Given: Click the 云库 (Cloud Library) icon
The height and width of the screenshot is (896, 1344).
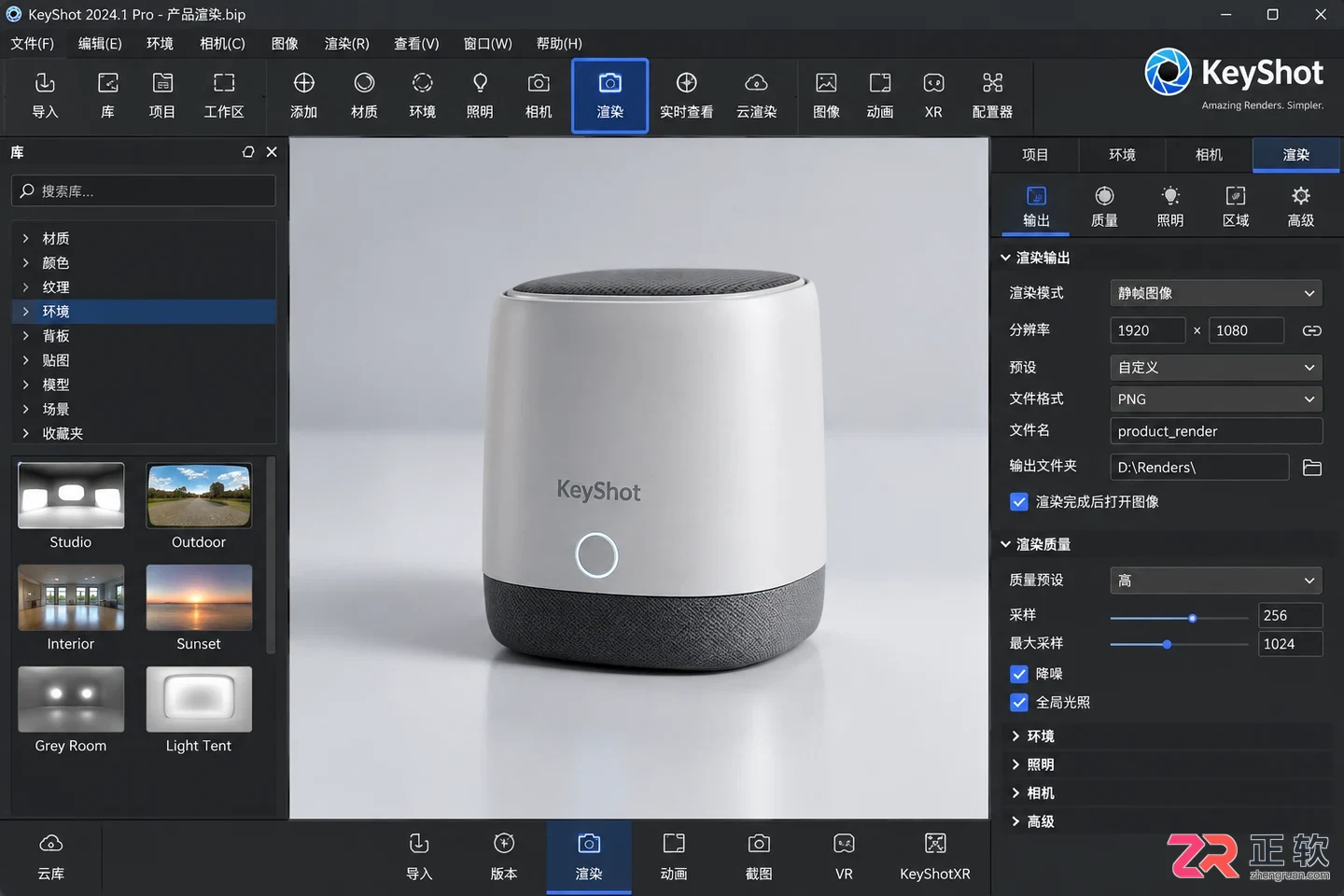Looking at the screenshot, I should (x=51, y=858).
